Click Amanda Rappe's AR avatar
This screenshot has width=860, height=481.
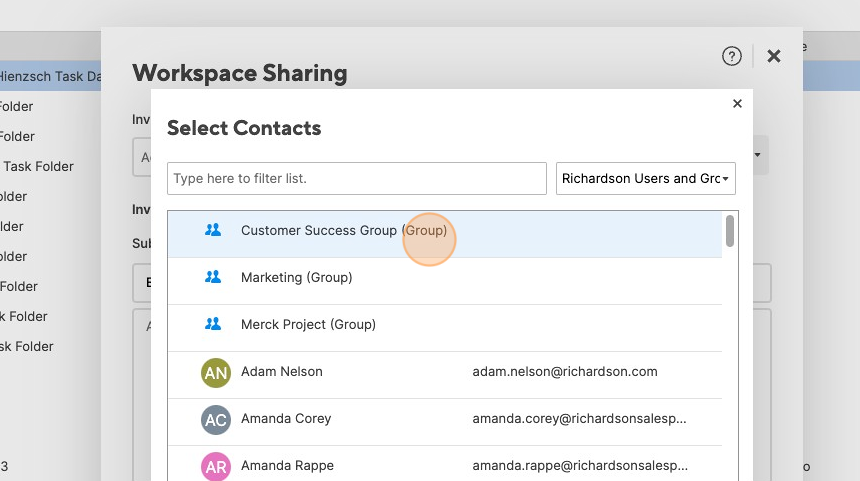point(216,466)
